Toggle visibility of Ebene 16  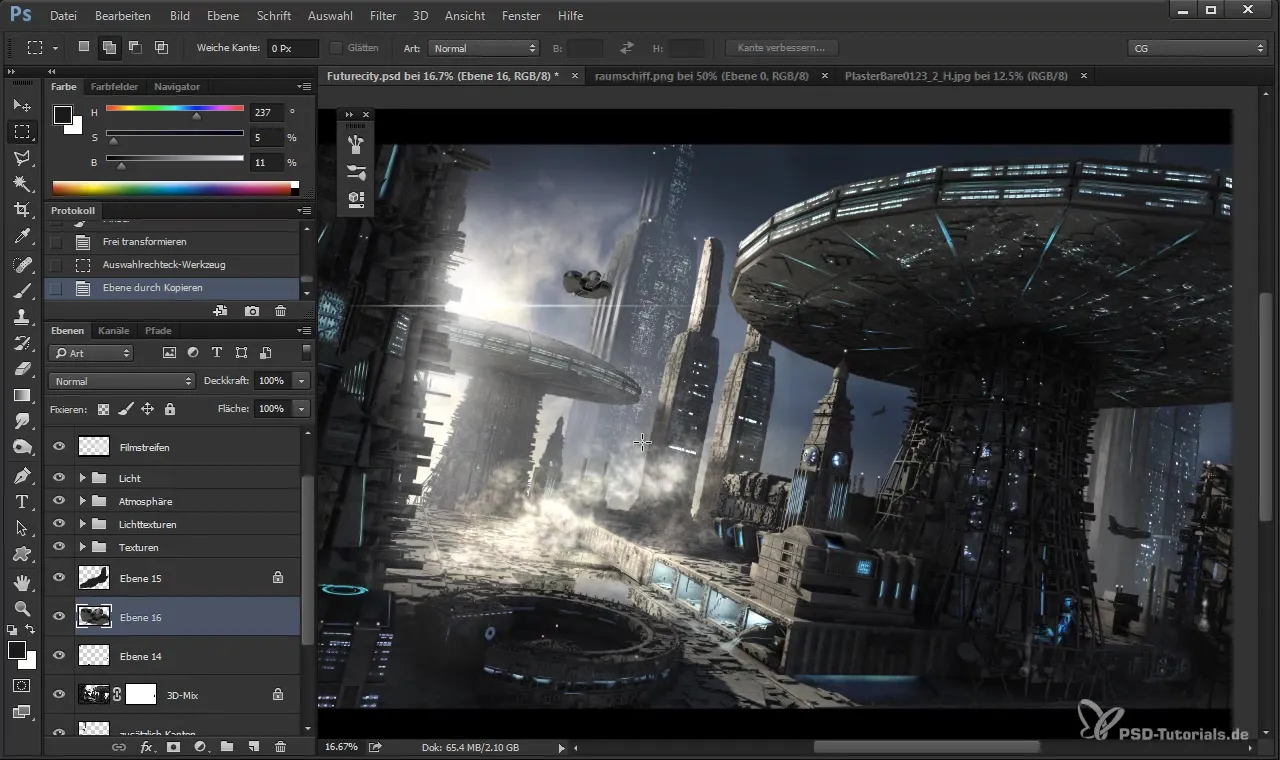[59, 617]
